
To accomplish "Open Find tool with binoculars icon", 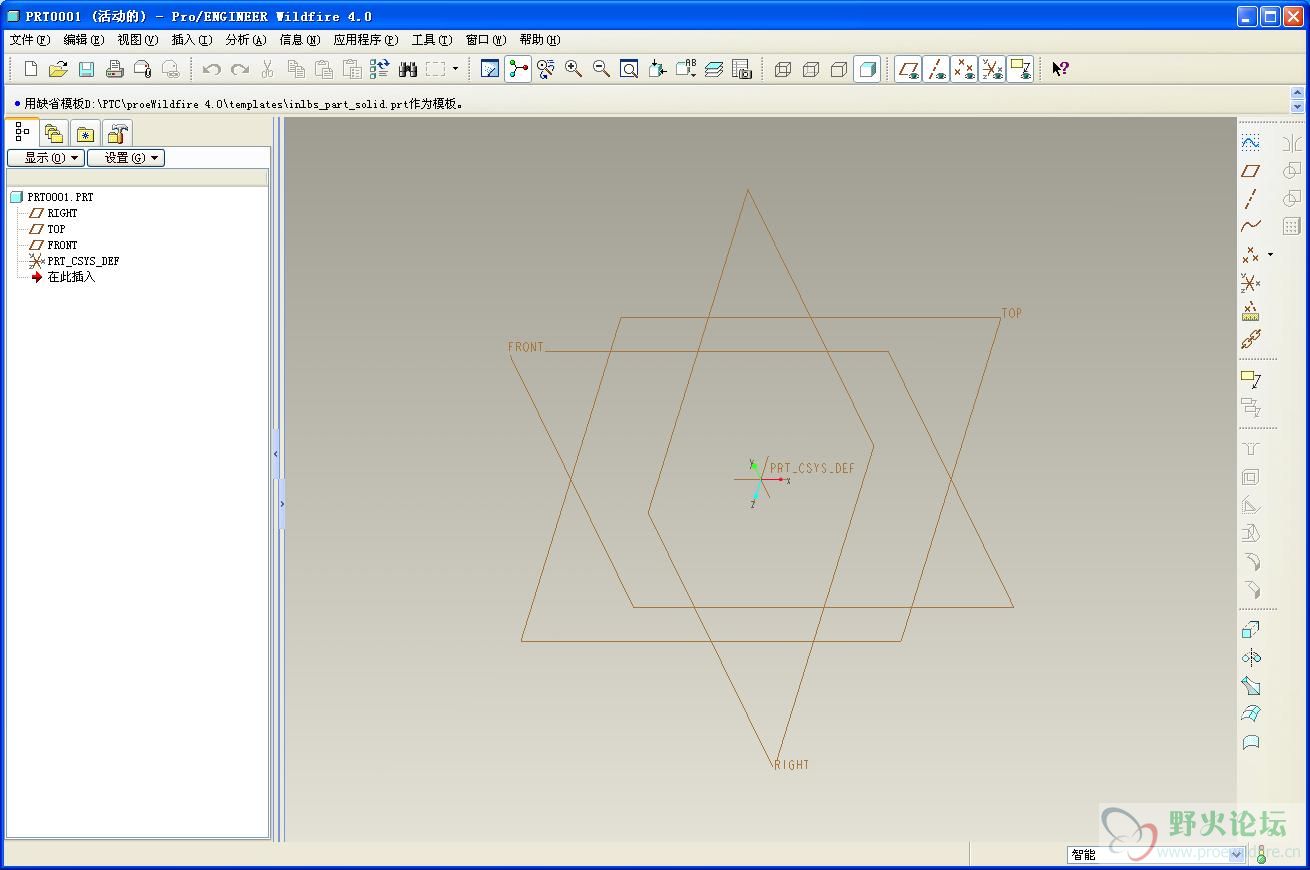I will (x=407, y=69).
